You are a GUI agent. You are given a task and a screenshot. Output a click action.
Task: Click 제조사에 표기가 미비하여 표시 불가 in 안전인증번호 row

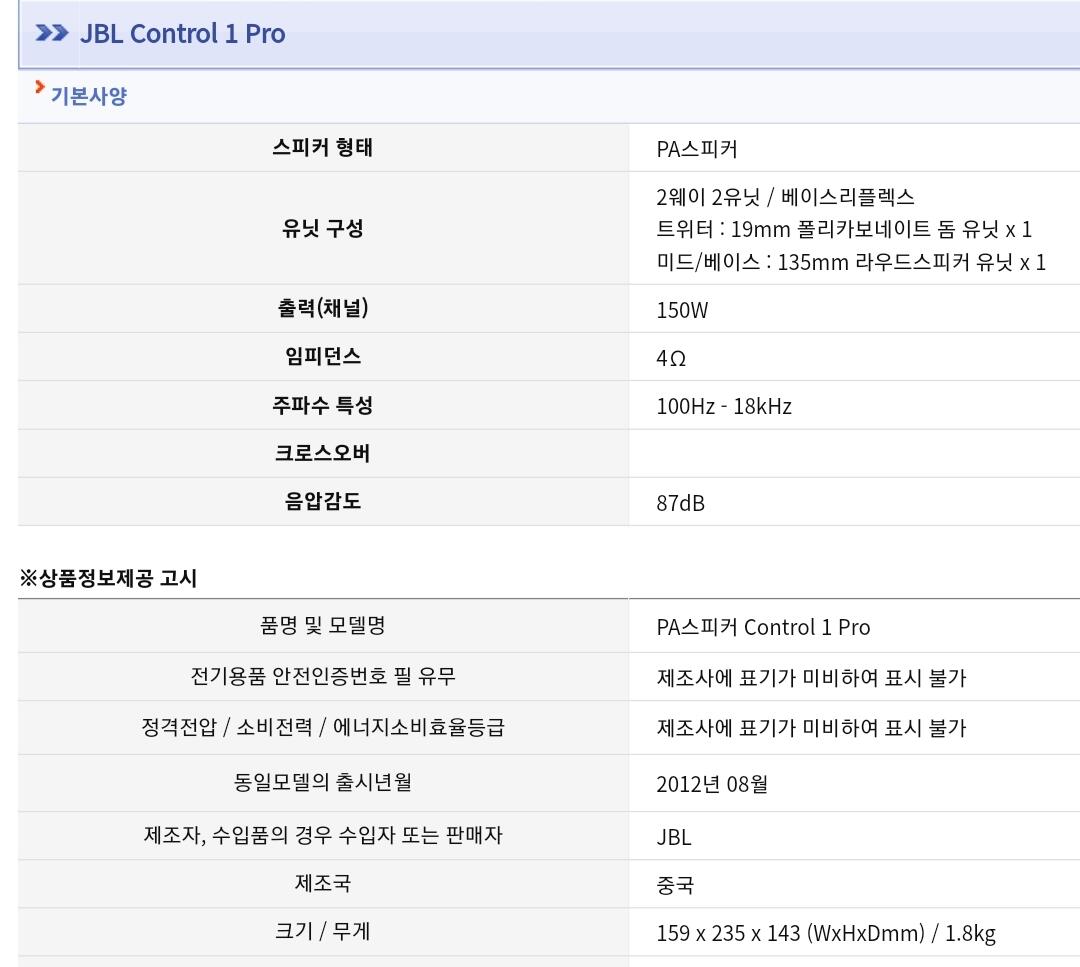coord(811,678)
